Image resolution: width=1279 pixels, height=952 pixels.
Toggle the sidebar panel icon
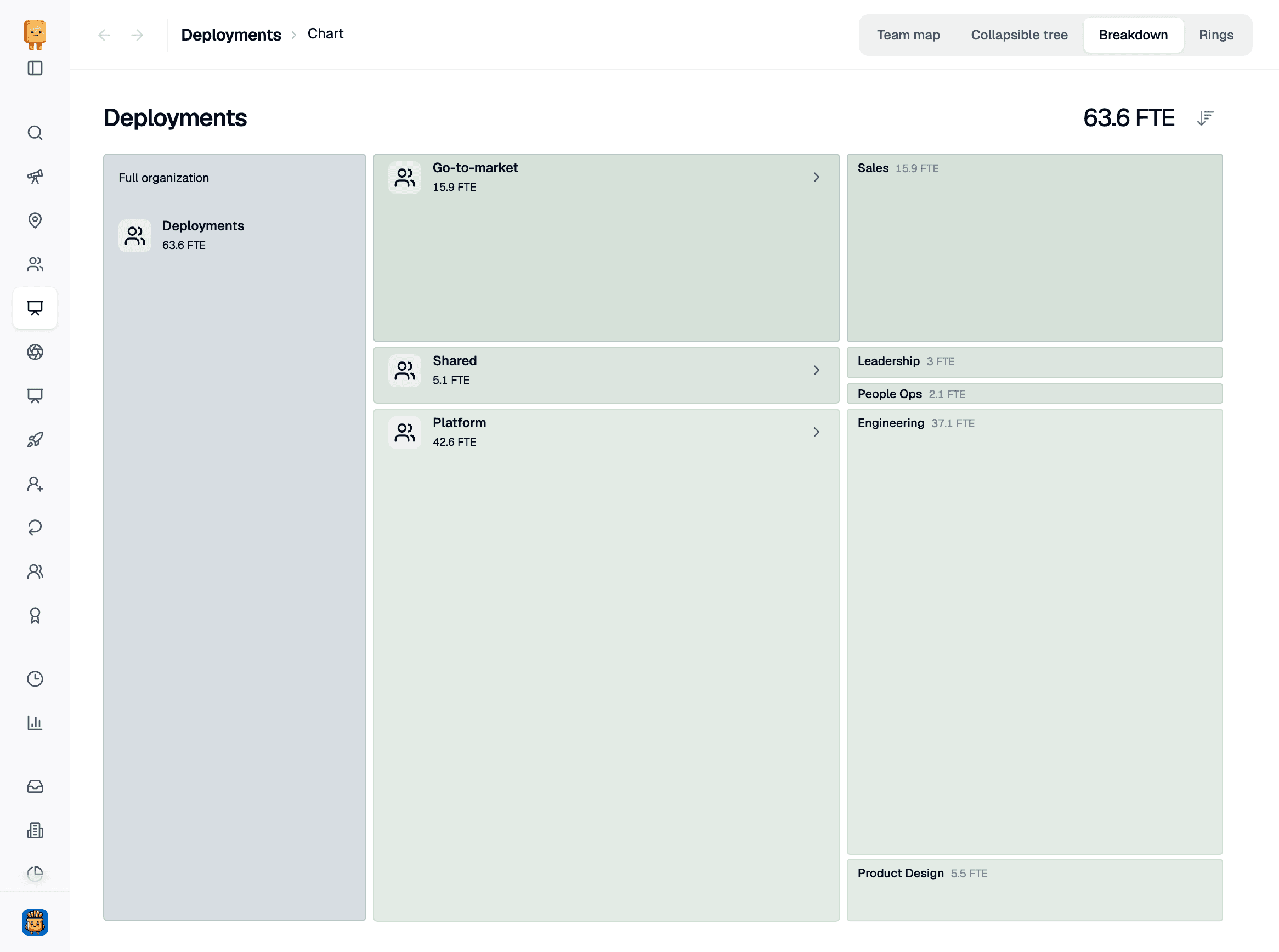pos(35,68)
